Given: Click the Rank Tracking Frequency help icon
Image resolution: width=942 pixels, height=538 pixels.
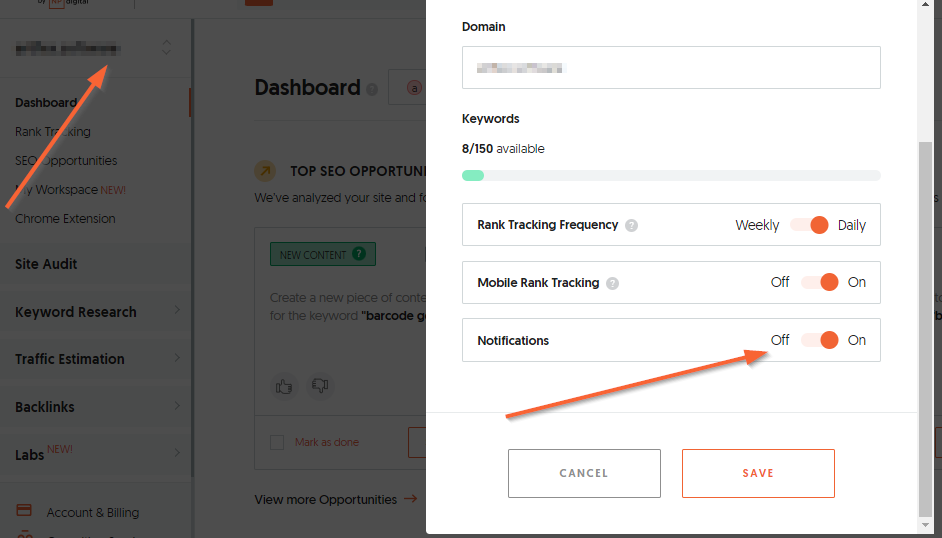Looking at the screenshot, I should tap(631, 225).
